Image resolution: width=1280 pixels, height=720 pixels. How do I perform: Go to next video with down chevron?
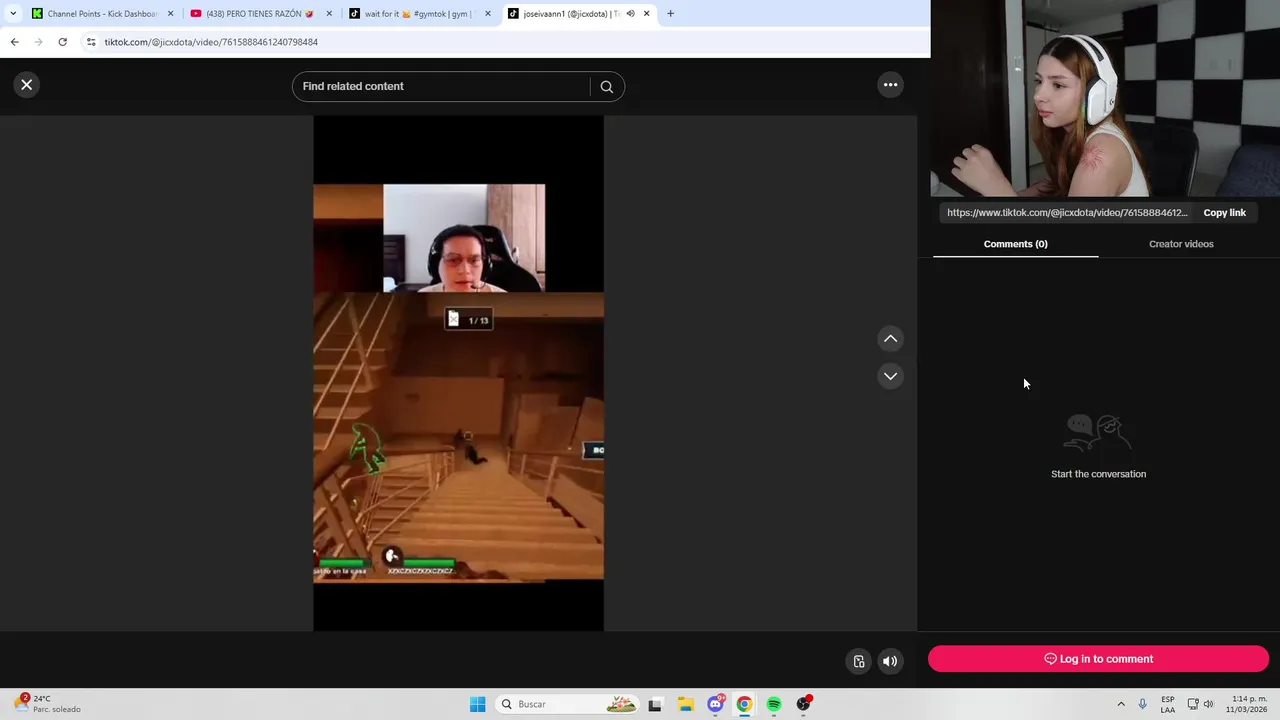pos(890,376)
